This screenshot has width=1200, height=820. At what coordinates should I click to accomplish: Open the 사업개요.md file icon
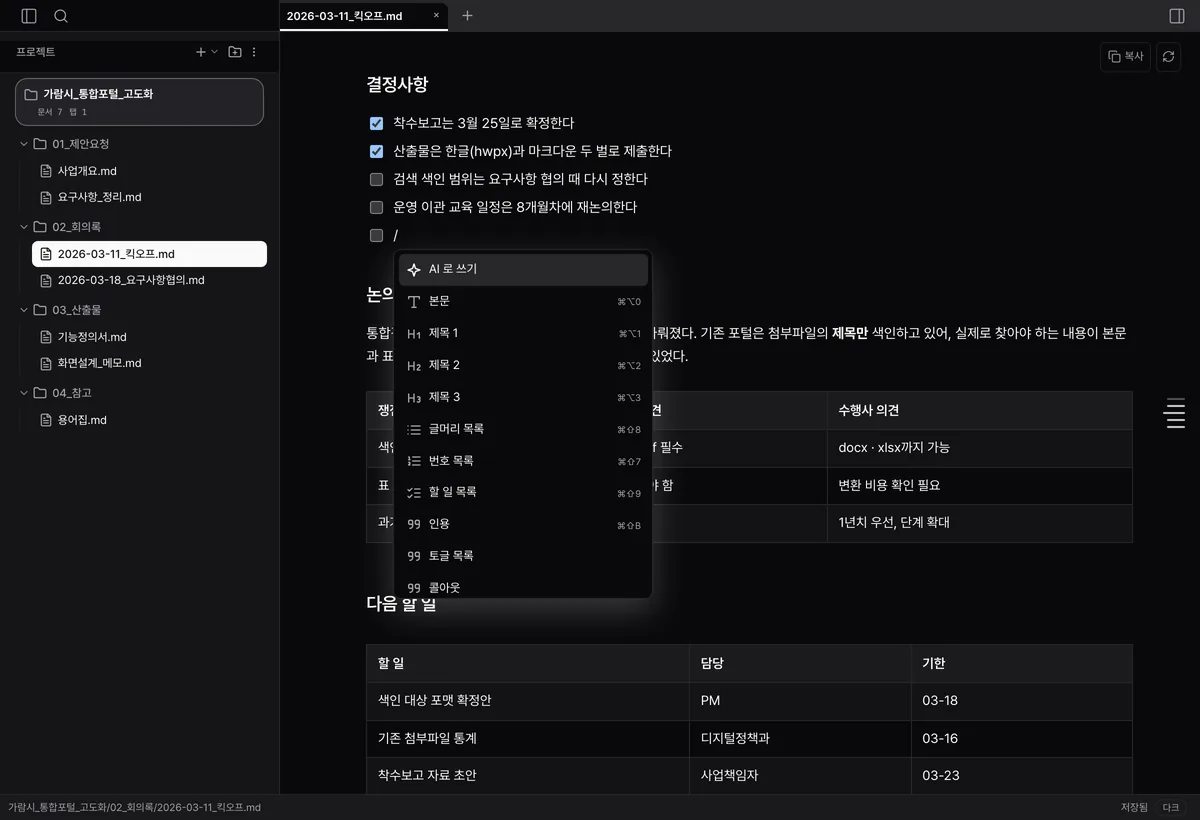(x=46, y=171)
